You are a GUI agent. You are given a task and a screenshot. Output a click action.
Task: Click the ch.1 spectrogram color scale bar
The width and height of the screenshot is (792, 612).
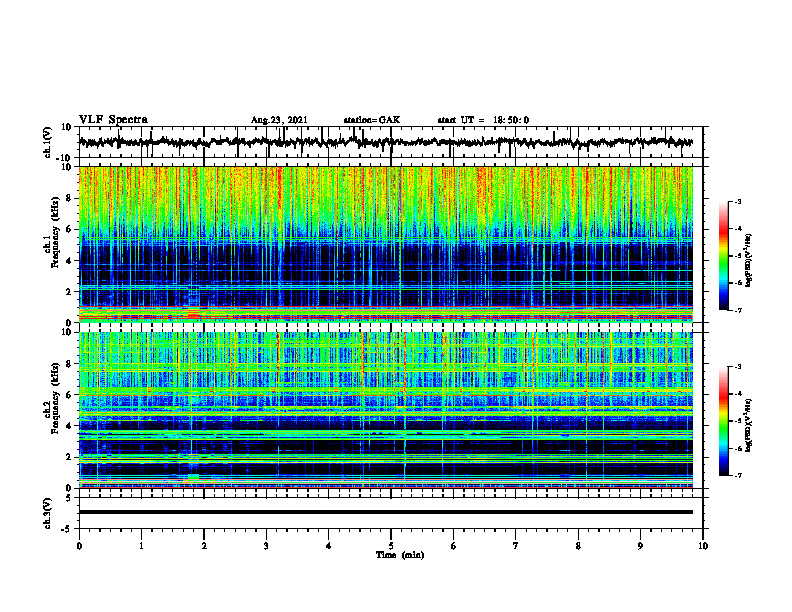724,256
